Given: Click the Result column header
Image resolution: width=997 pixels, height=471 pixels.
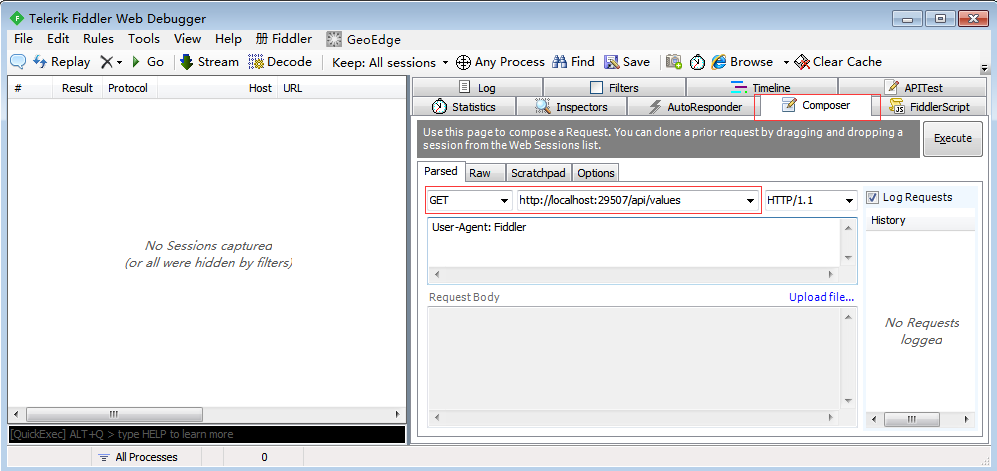Looking at the screenshot, I should click(x=78, y=88).
